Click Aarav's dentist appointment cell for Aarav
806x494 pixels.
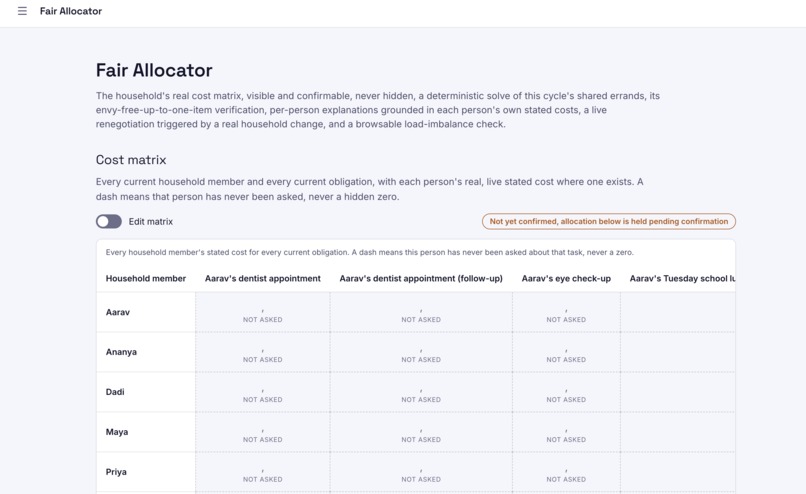[x=263, y=312]
